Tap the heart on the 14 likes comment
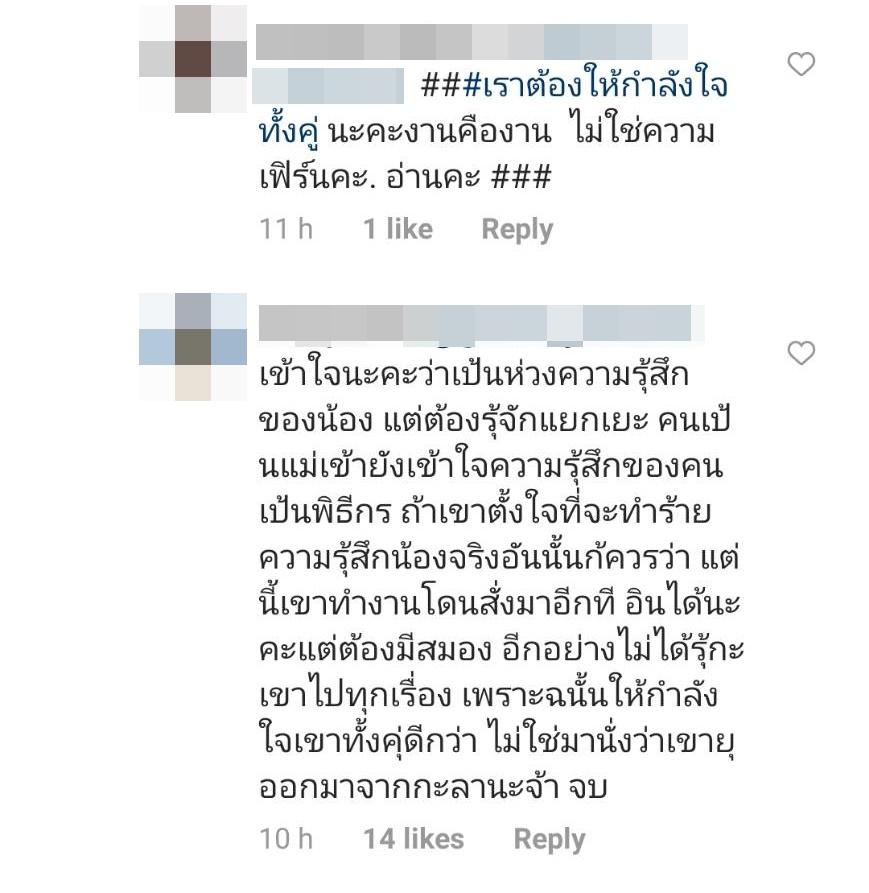This screenshot has height=893, width=869. click(x=801, y=353)
